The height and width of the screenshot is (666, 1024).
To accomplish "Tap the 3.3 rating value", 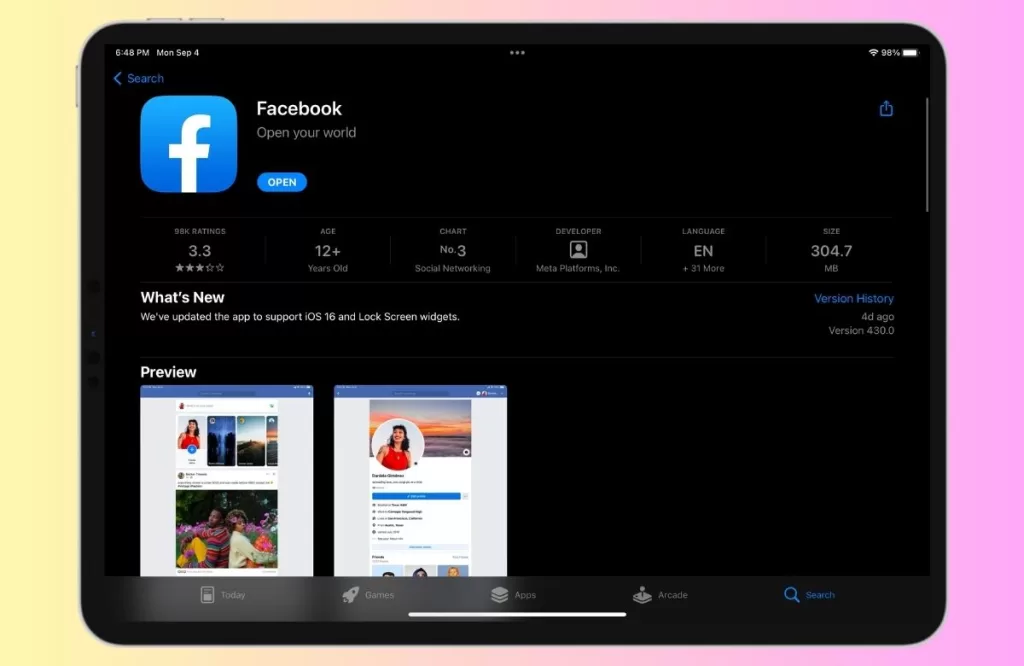I will [x=199, y=251].
